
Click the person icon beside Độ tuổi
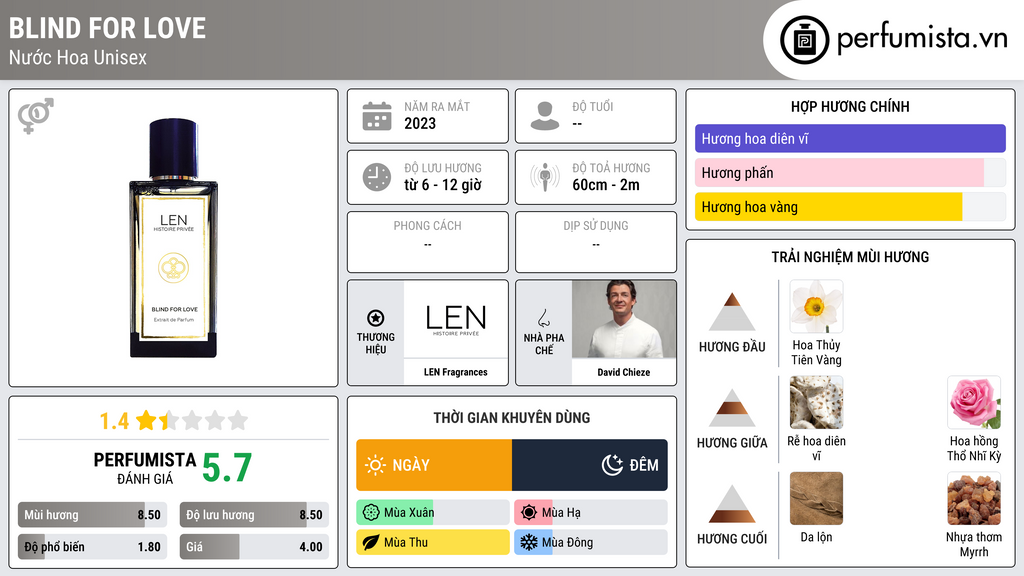tap(545, 116)
